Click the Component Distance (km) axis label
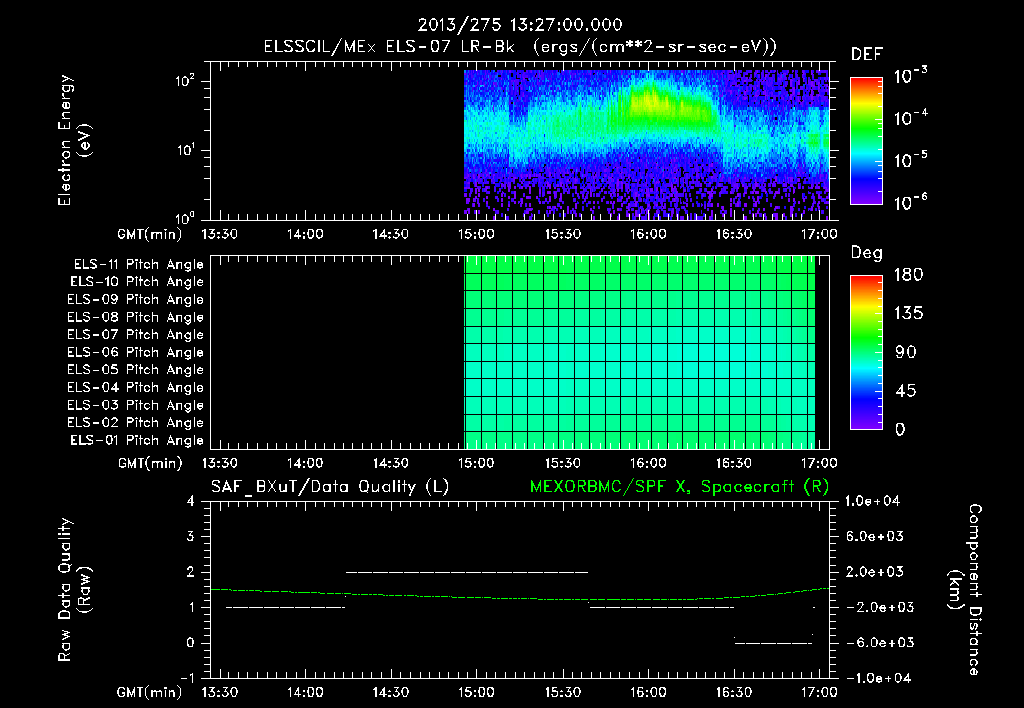The height and width of the screenshot is (708, 1024). pos(965,590)
